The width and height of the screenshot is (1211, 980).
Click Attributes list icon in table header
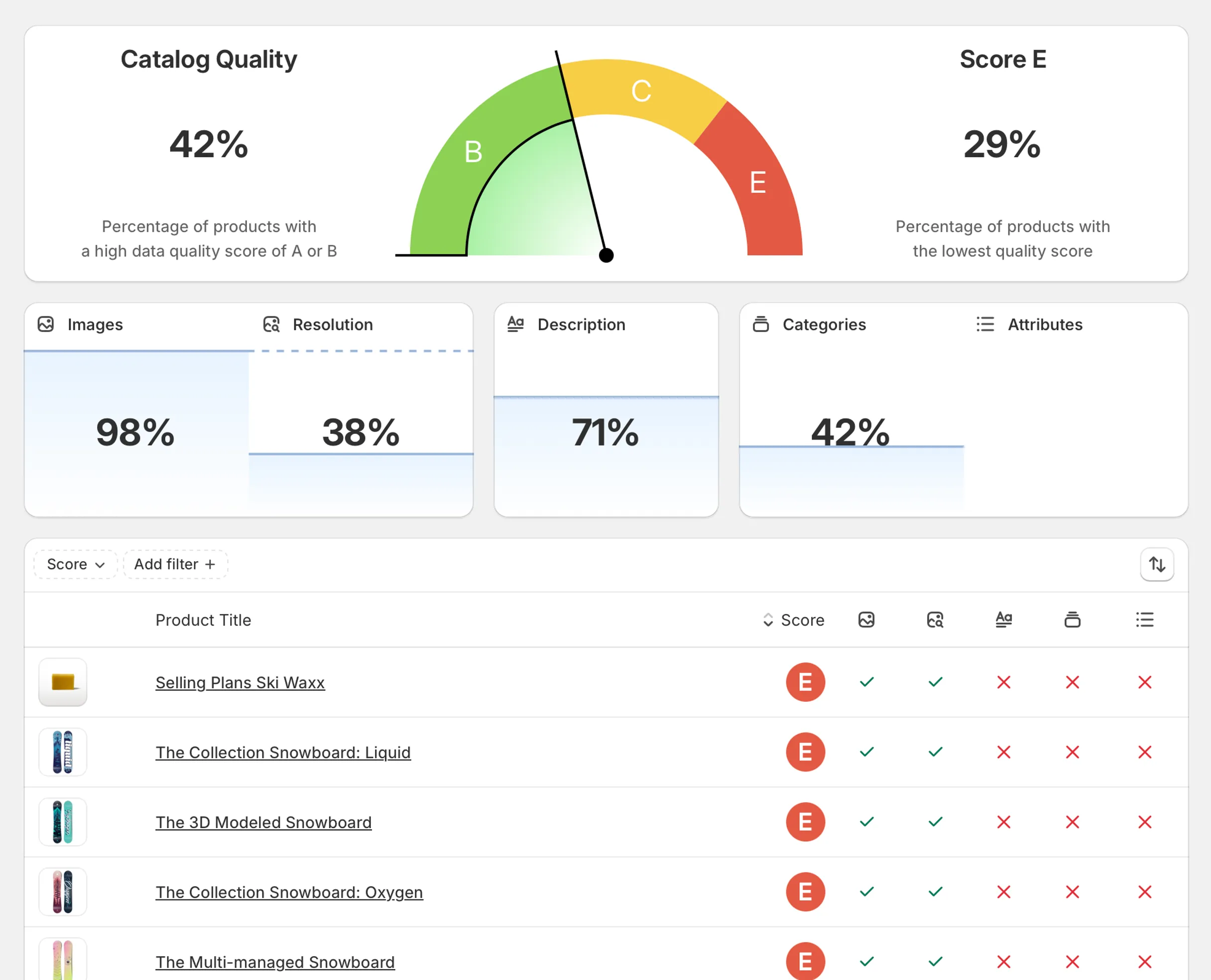click(x=1144, y=620)
